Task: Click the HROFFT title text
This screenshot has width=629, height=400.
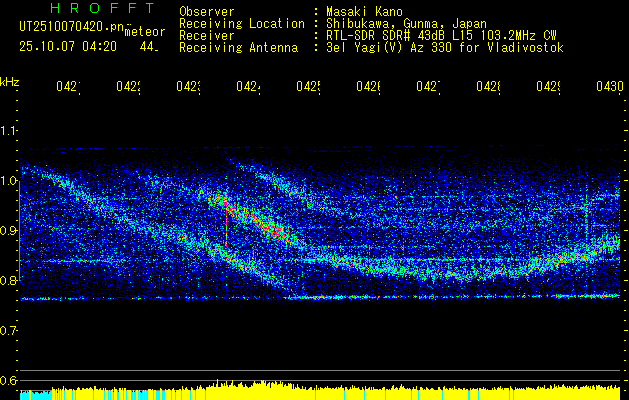Action: tap(103, 8)
